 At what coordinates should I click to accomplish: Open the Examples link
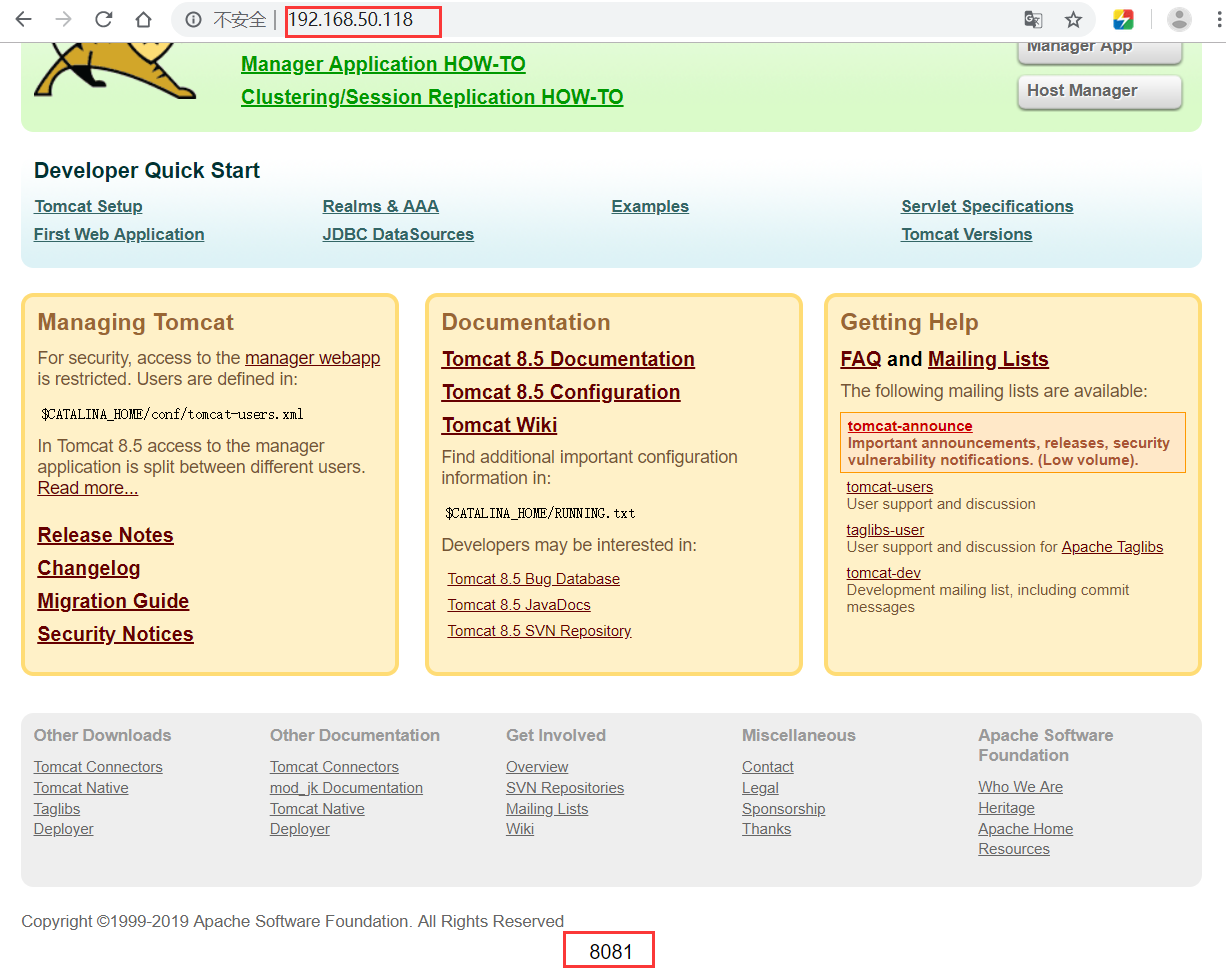point(650,206)
